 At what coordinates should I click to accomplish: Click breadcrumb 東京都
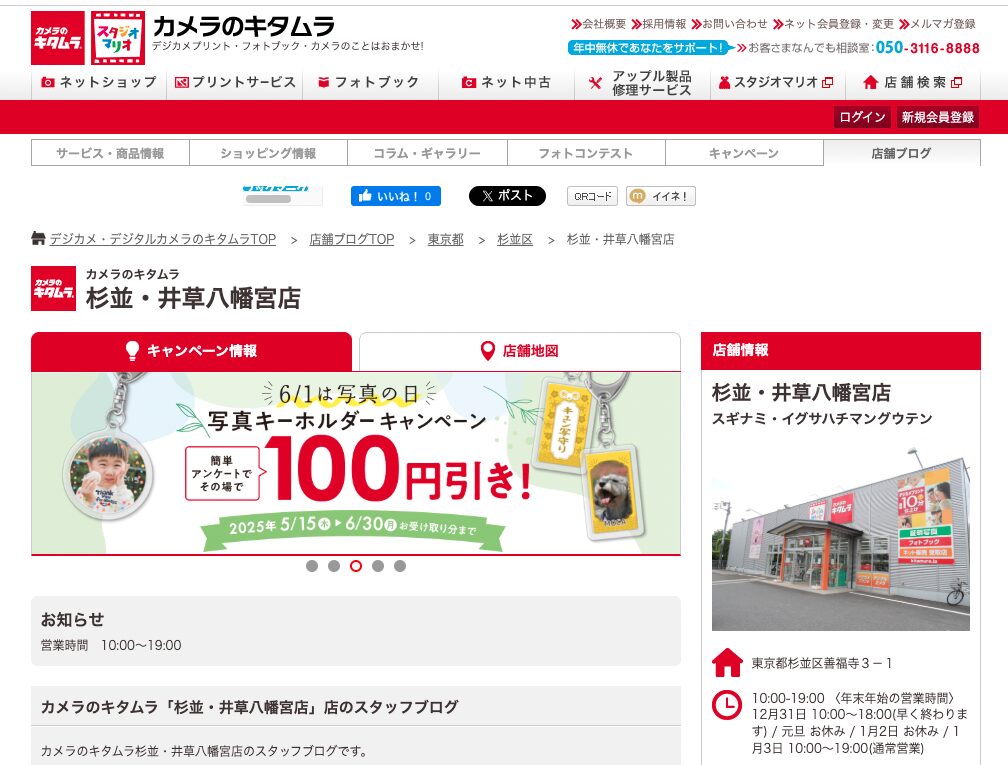pyautogui.click(x=446, y=239)
